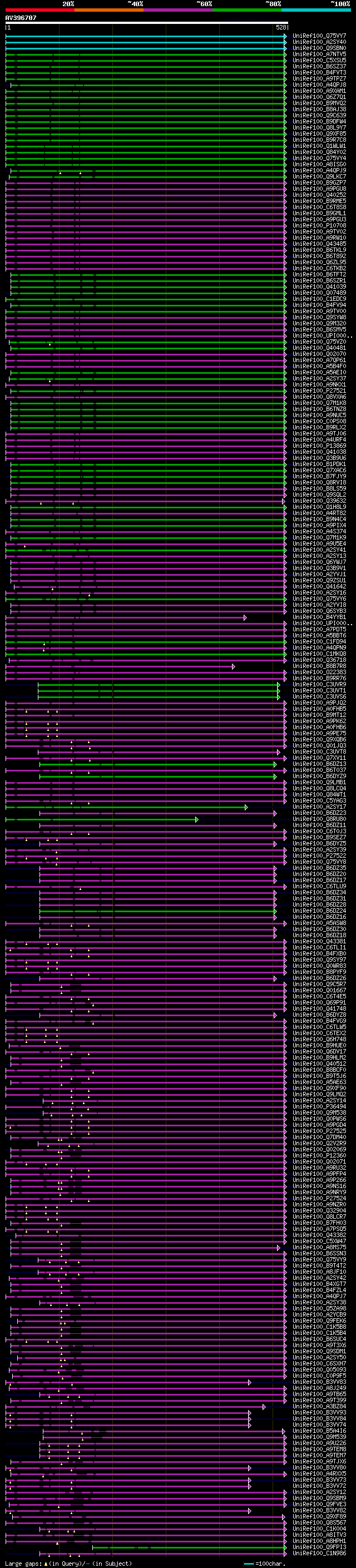Screen dimensions: 356x1568
Task: Select the UniRef100_Q9C639 entry
Action: 319,115
